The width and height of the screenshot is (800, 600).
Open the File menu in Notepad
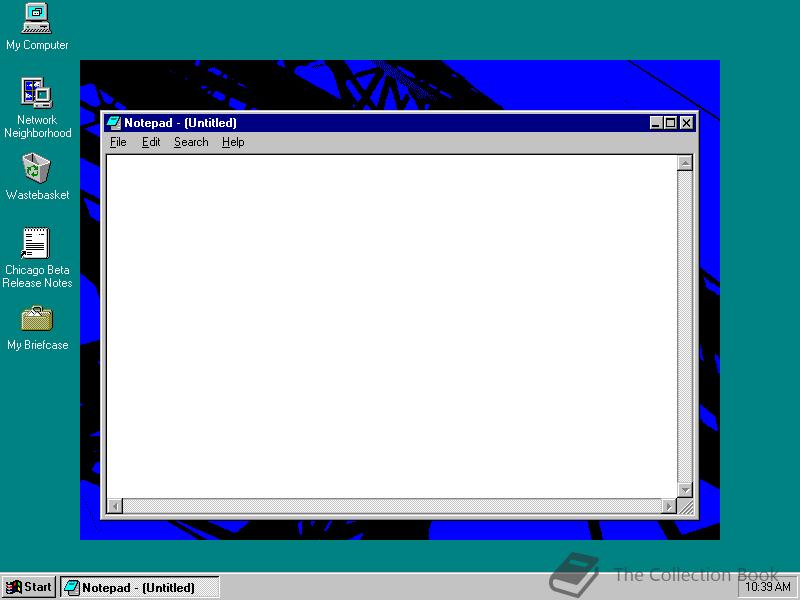click(118, 142)
